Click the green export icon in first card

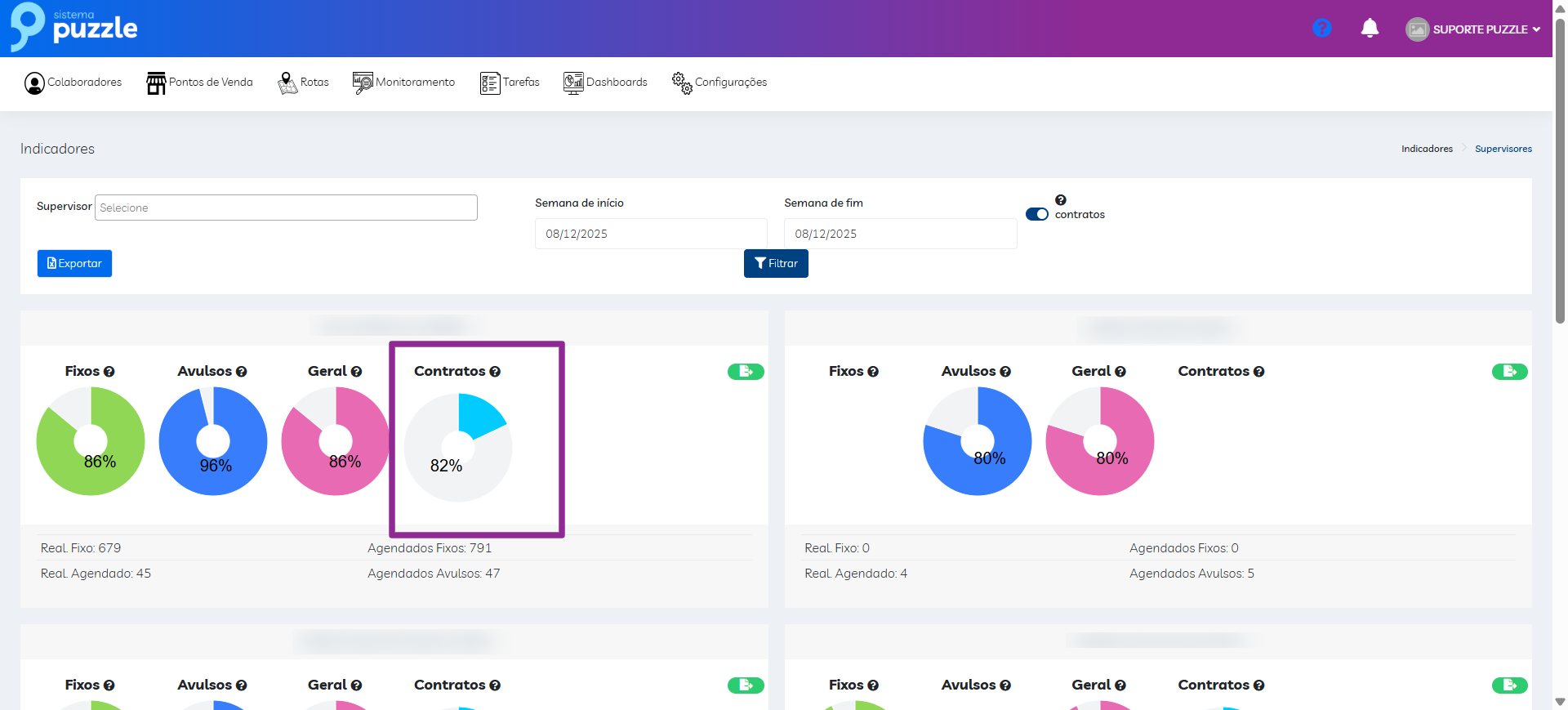[x=746, y=372]
